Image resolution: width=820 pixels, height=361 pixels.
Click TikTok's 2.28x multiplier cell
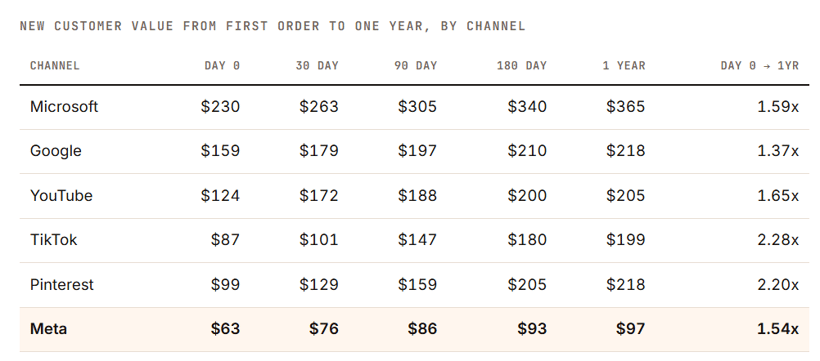[778, 240]
